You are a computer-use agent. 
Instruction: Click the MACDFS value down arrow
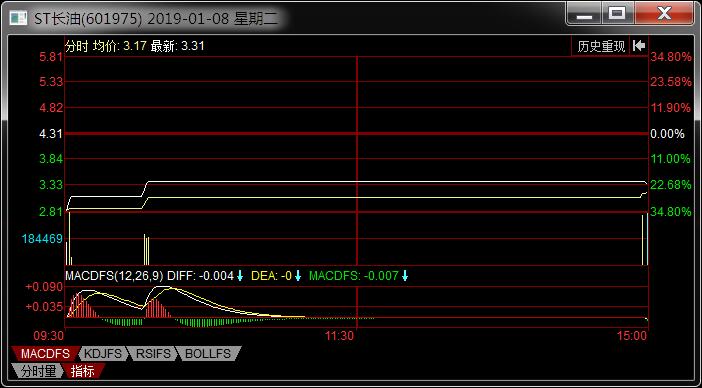[x=405, y=276]
